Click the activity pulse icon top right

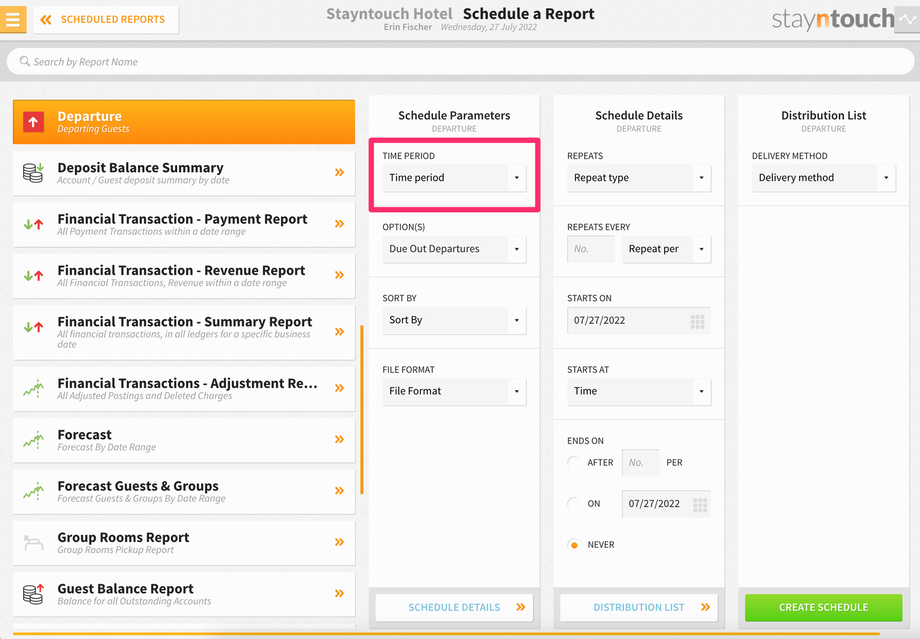907,19
